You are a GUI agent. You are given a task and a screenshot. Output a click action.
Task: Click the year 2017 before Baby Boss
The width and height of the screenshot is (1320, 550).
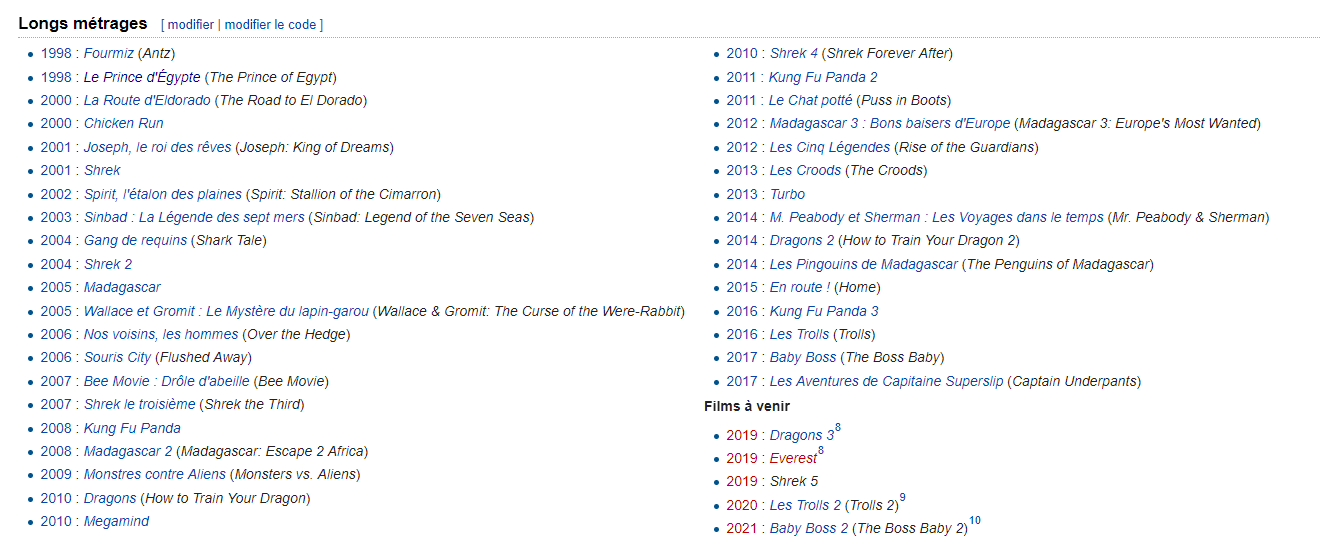742,357
